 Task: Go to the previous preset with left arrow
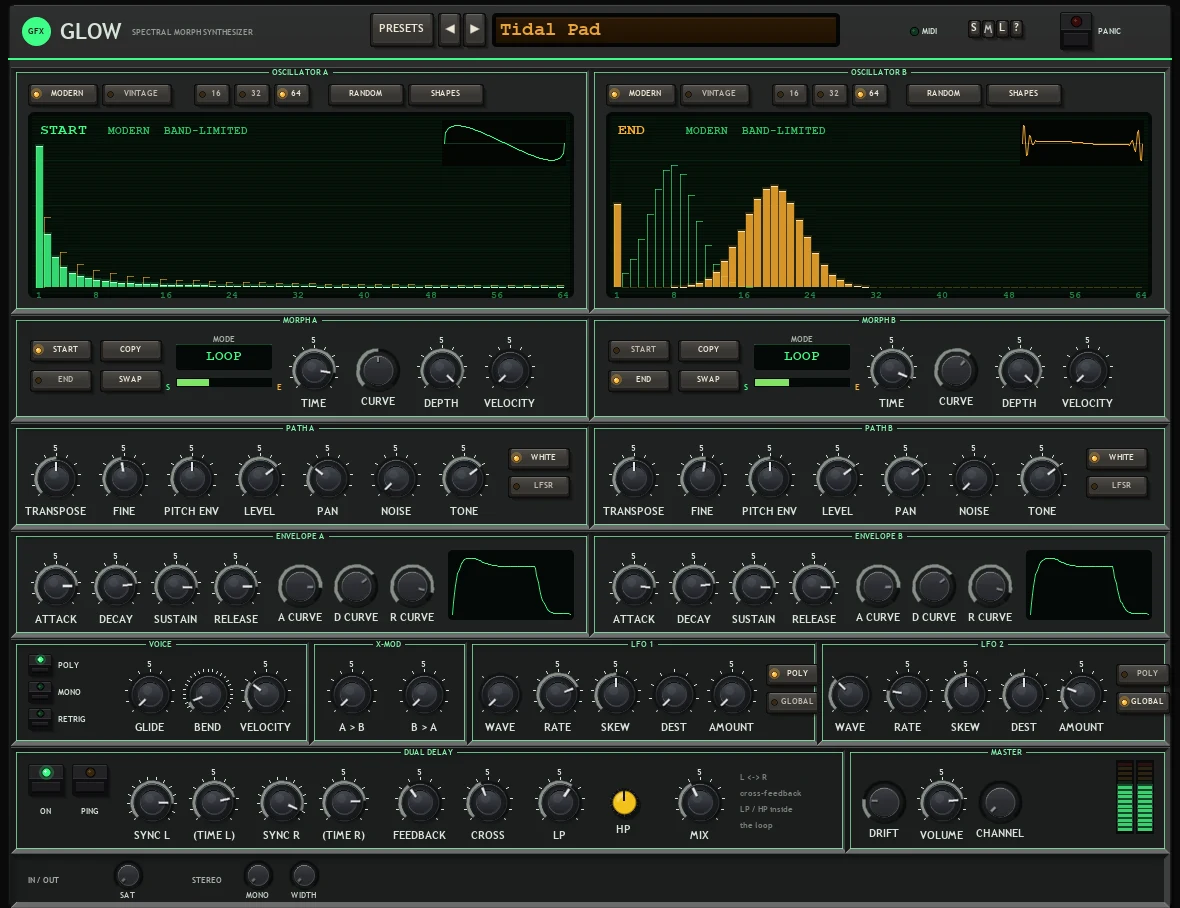(x=450, y=29)
